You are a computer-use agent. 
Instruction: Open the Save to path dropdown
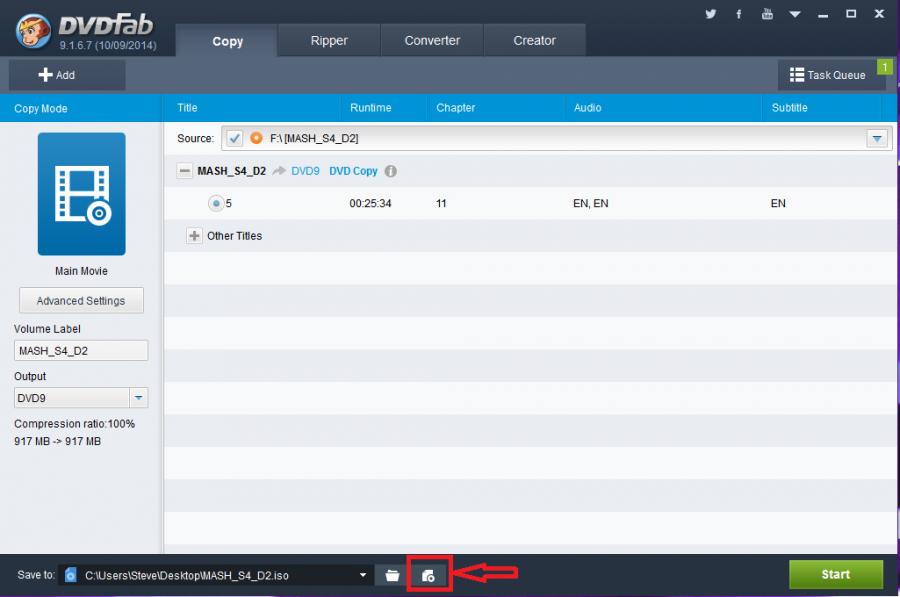tap(363, 575)
